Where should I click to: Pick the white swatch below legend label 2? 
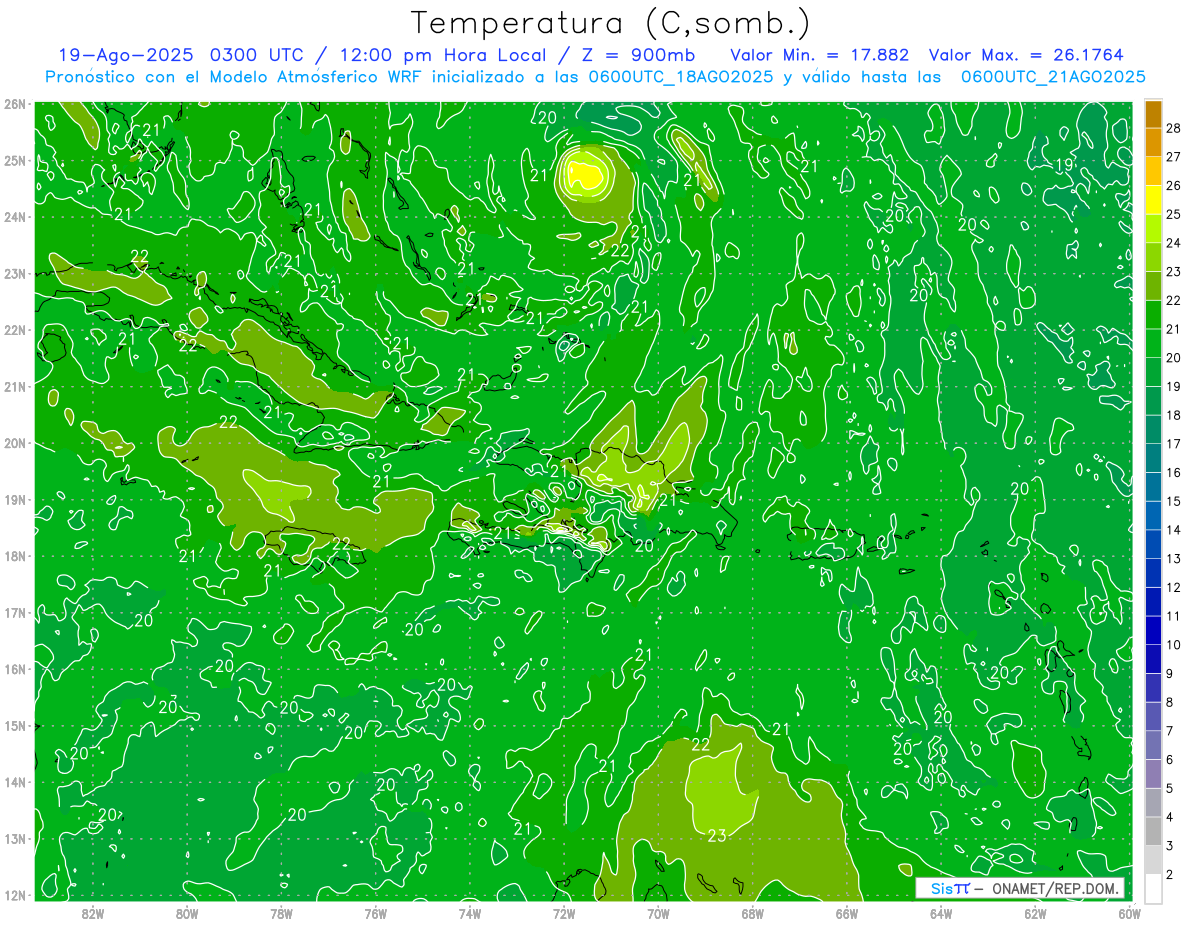pos(1153,888)
